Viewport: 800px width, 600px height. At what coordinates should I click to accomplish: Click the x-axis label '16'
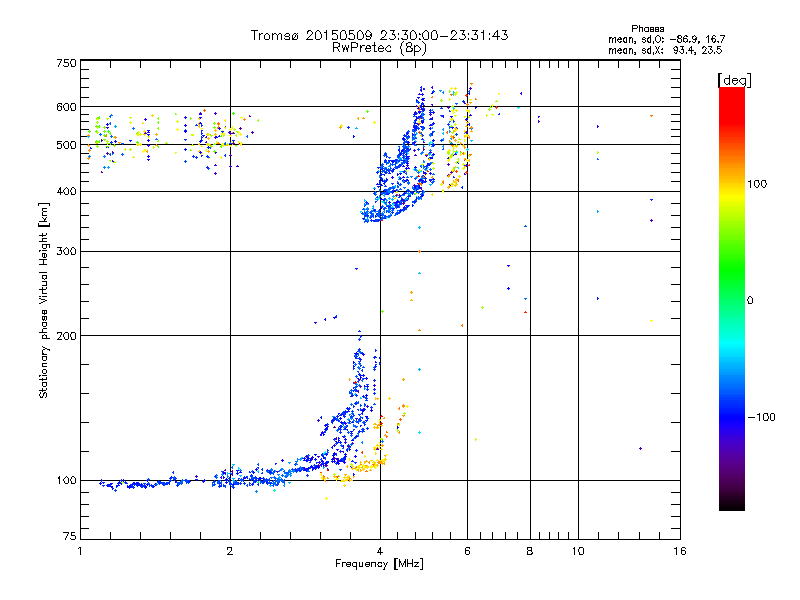[680, 551]
